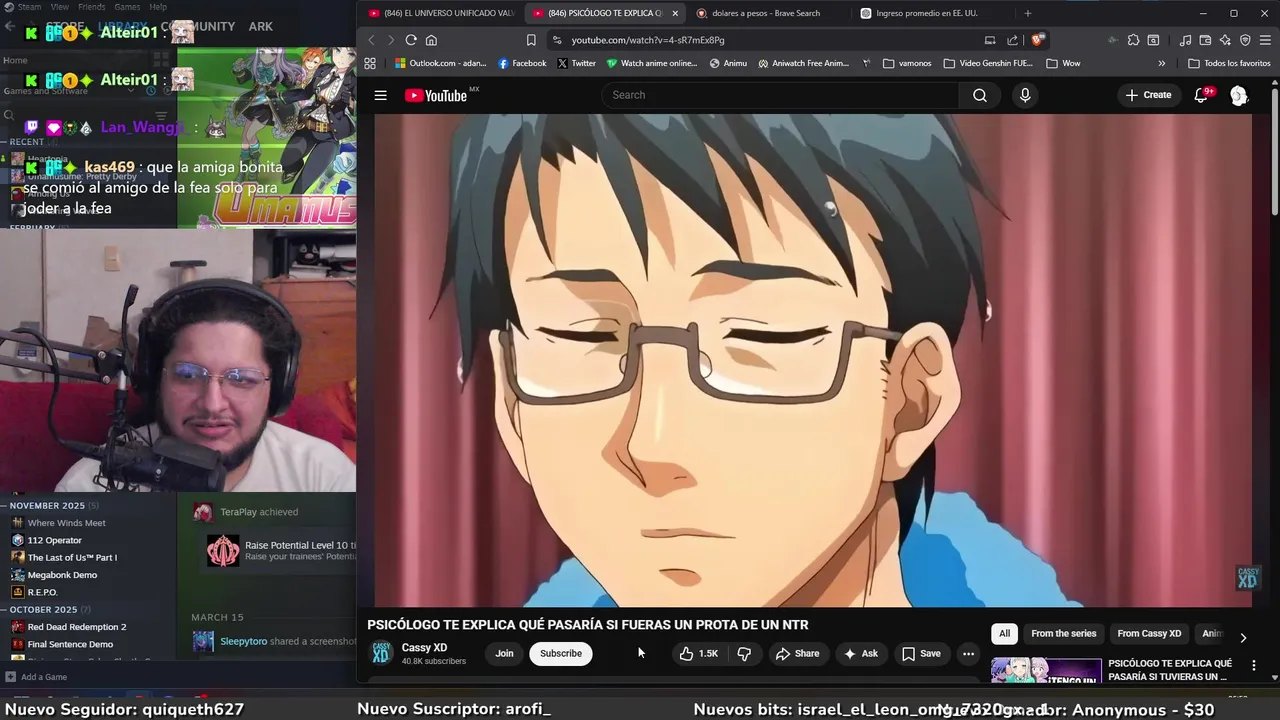The image size is (1280, 720).
Task: Dislike the video with the thumbs-down icon
Action: (744, 653)
